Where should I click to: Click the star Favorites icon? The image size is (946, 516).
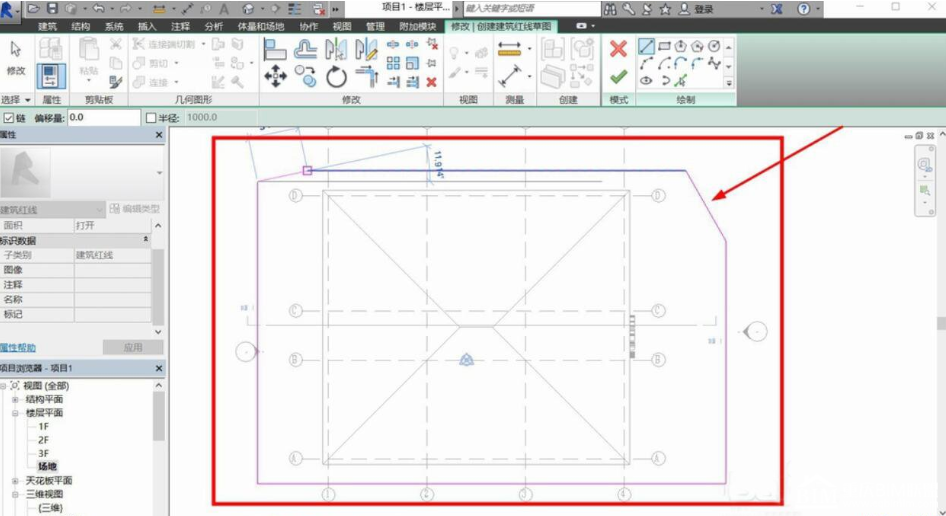pos(665,8)
